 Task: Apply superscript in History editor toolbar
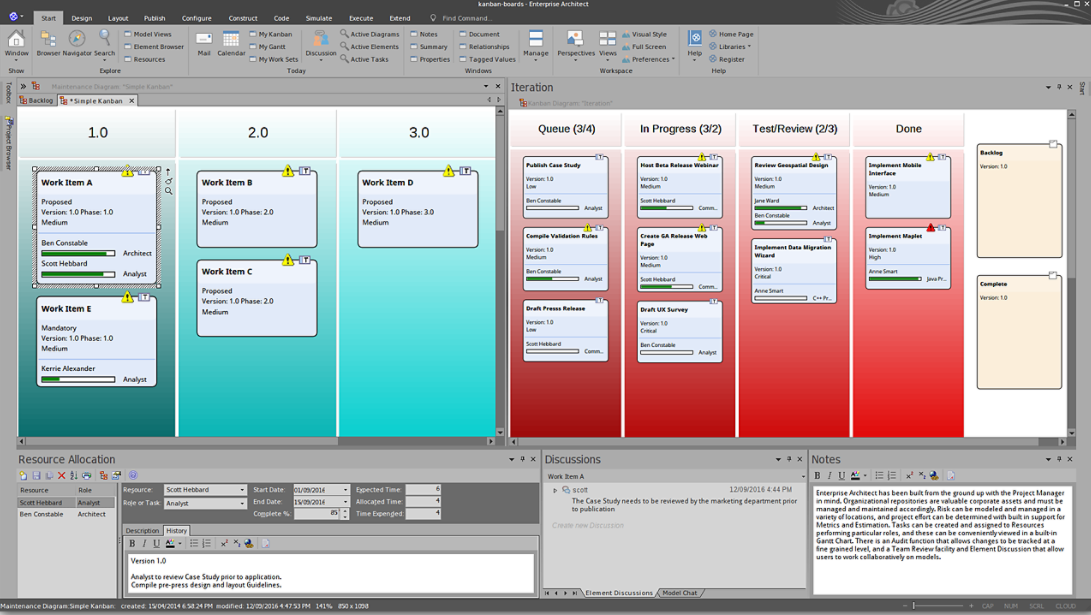[x=224, y=543]
